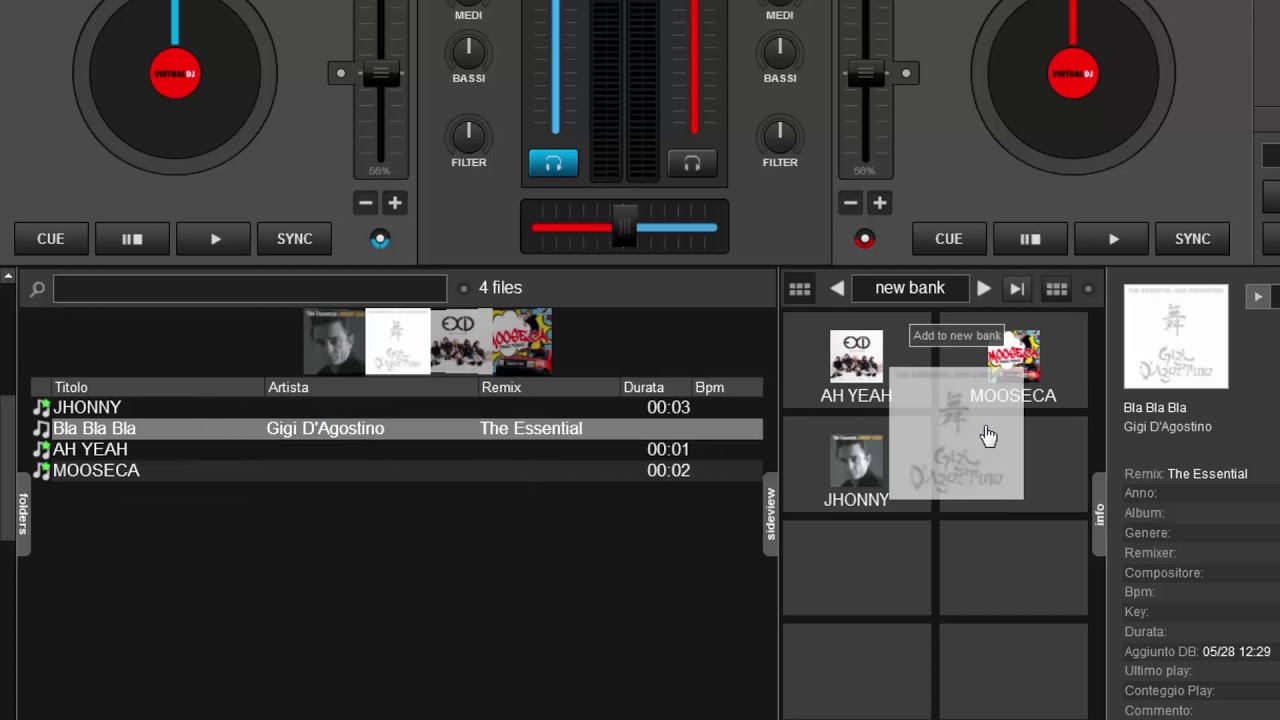Click right deck FILTER knob
Image resolution: width=1280 pixels, height=720 pixels.
(780, 135)
